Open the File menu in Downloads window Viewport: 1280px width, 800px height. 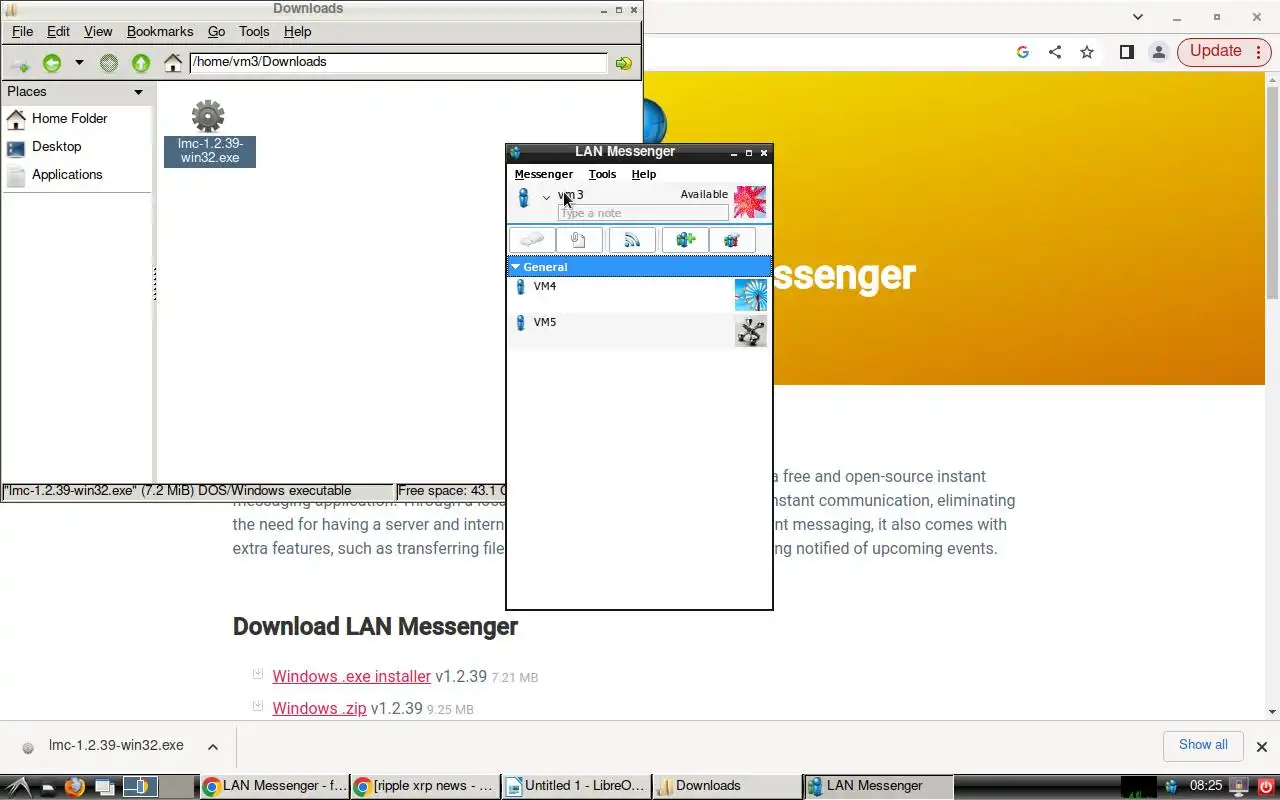(22, 32)
